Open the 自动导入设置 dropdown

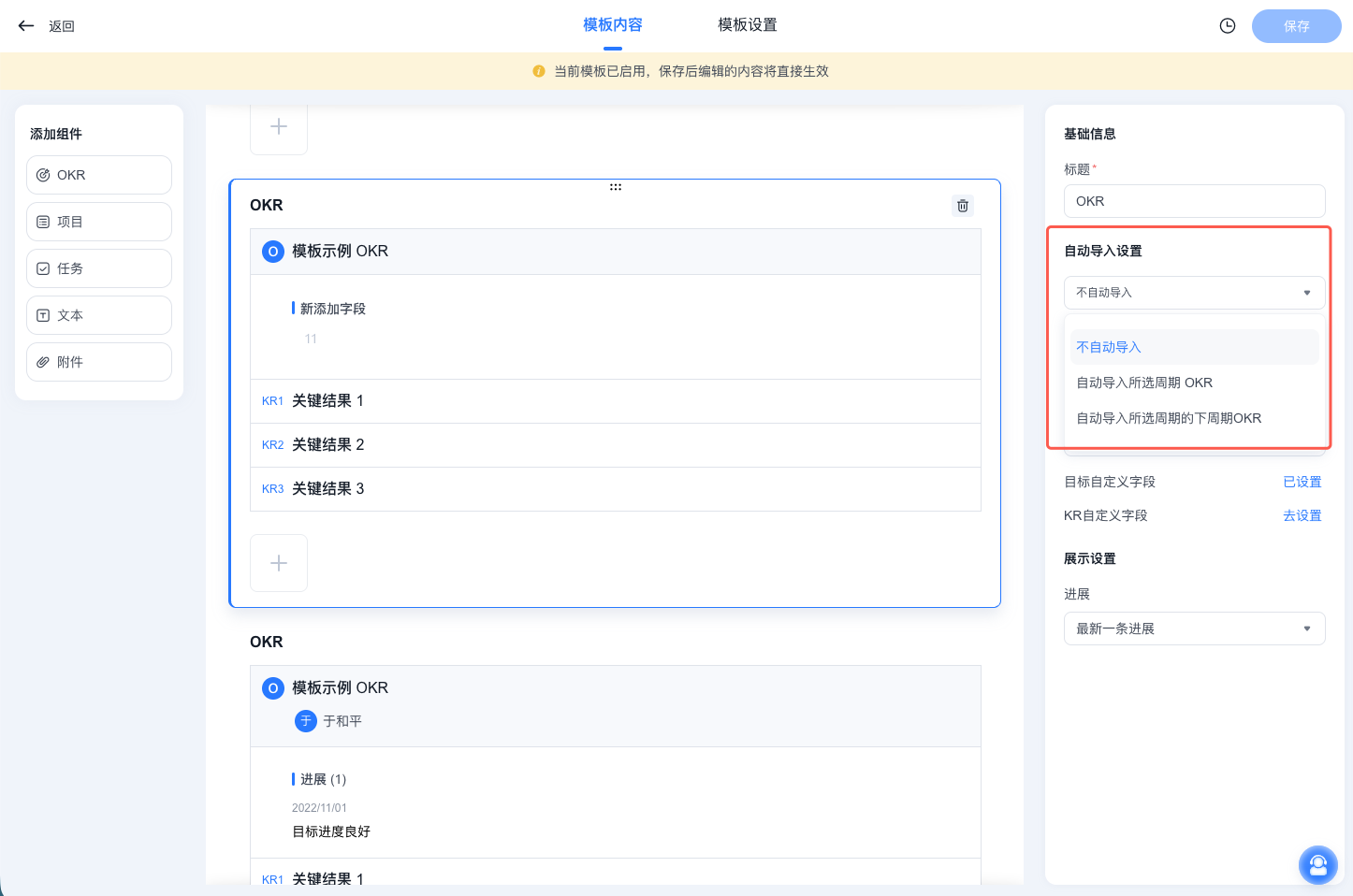(x=1194, y=292)
